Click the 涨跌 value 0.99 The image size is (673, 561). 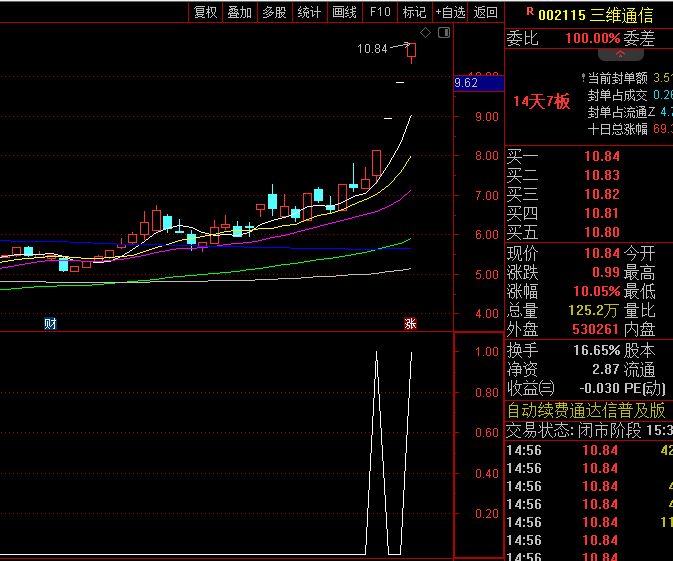pos(606,272)
